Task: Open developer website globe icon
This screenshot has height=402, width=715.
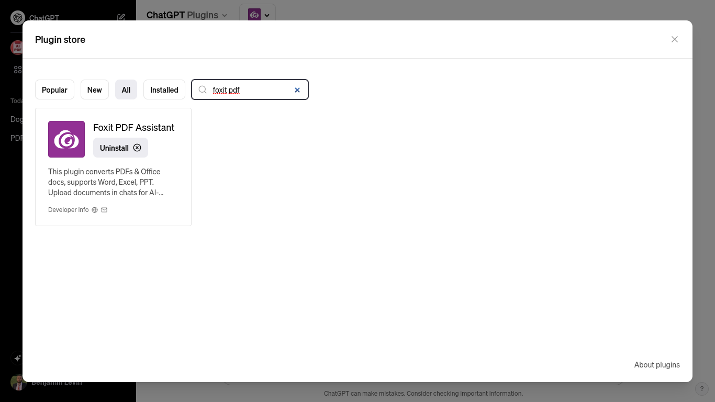Action: coord(95,210)
